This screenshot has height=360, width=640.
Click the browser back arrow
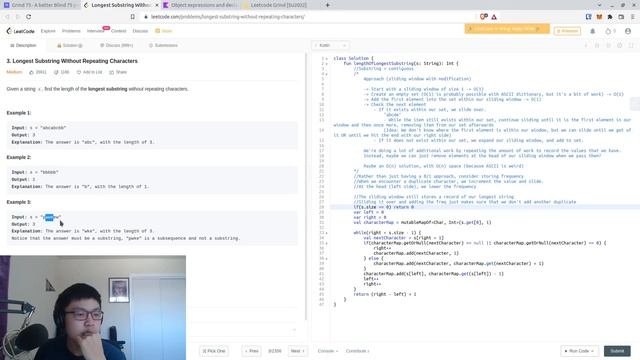(x=7, y=17)
